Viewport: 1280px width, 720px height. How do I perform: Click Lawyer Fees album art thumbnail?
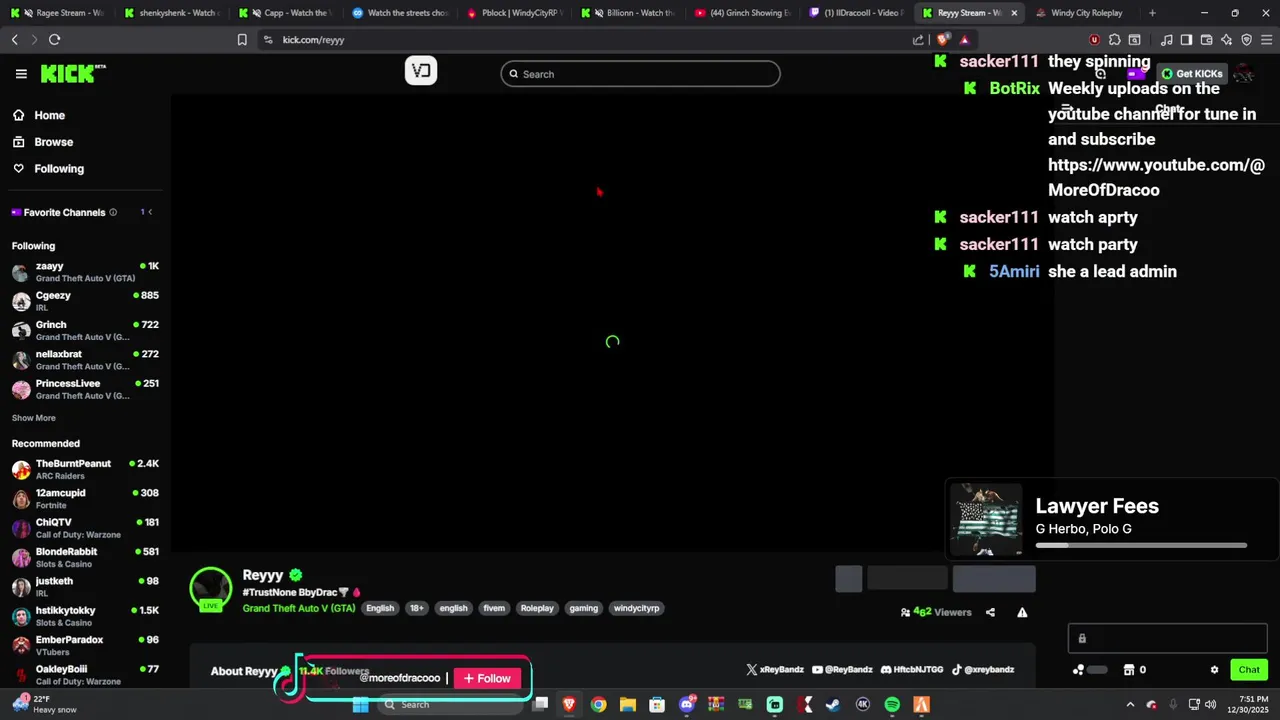pyautogui.click(x=986, y=519)
